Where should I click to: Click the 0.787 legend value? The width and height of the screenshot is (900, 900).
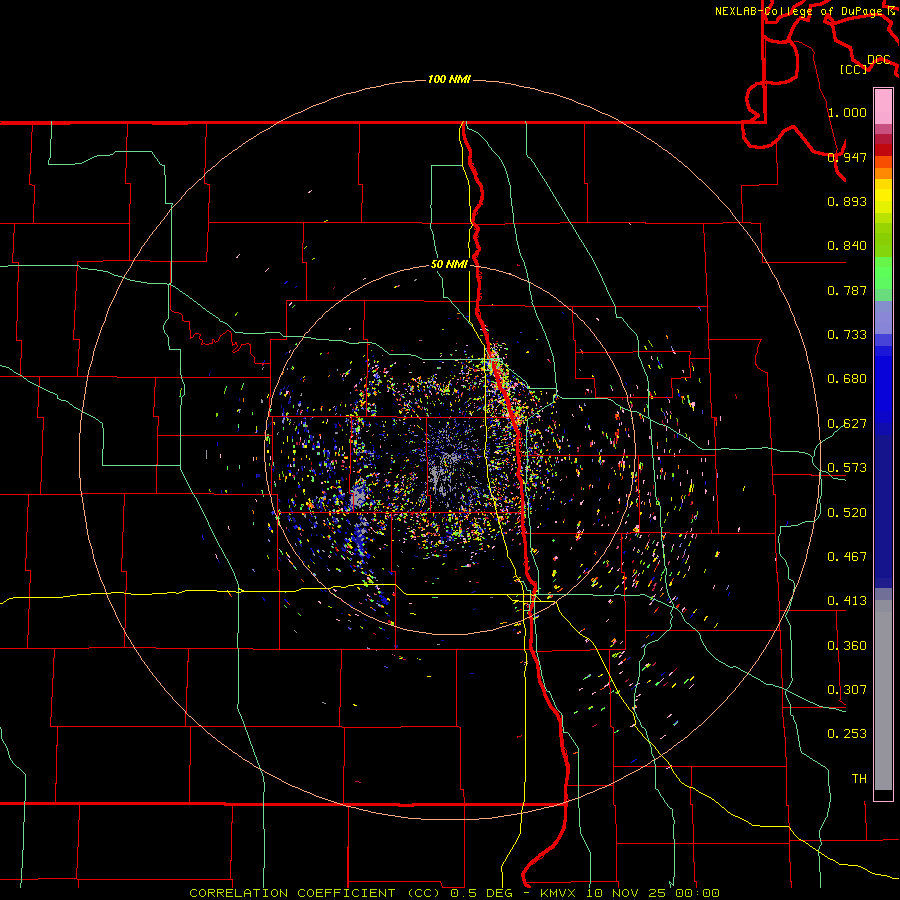[x=847, y=290]
